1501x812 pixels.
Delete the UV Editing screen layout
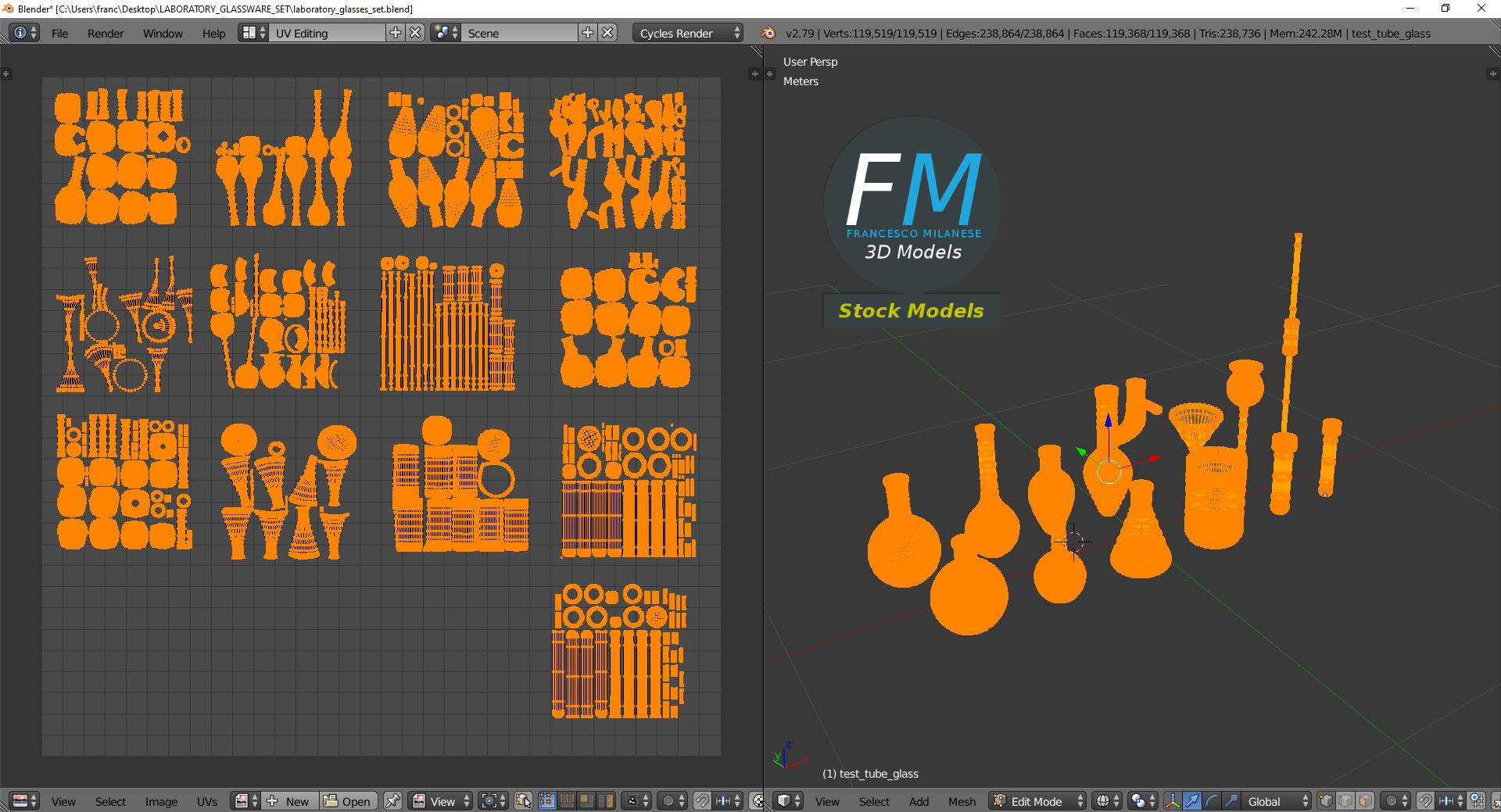(415, 33)
